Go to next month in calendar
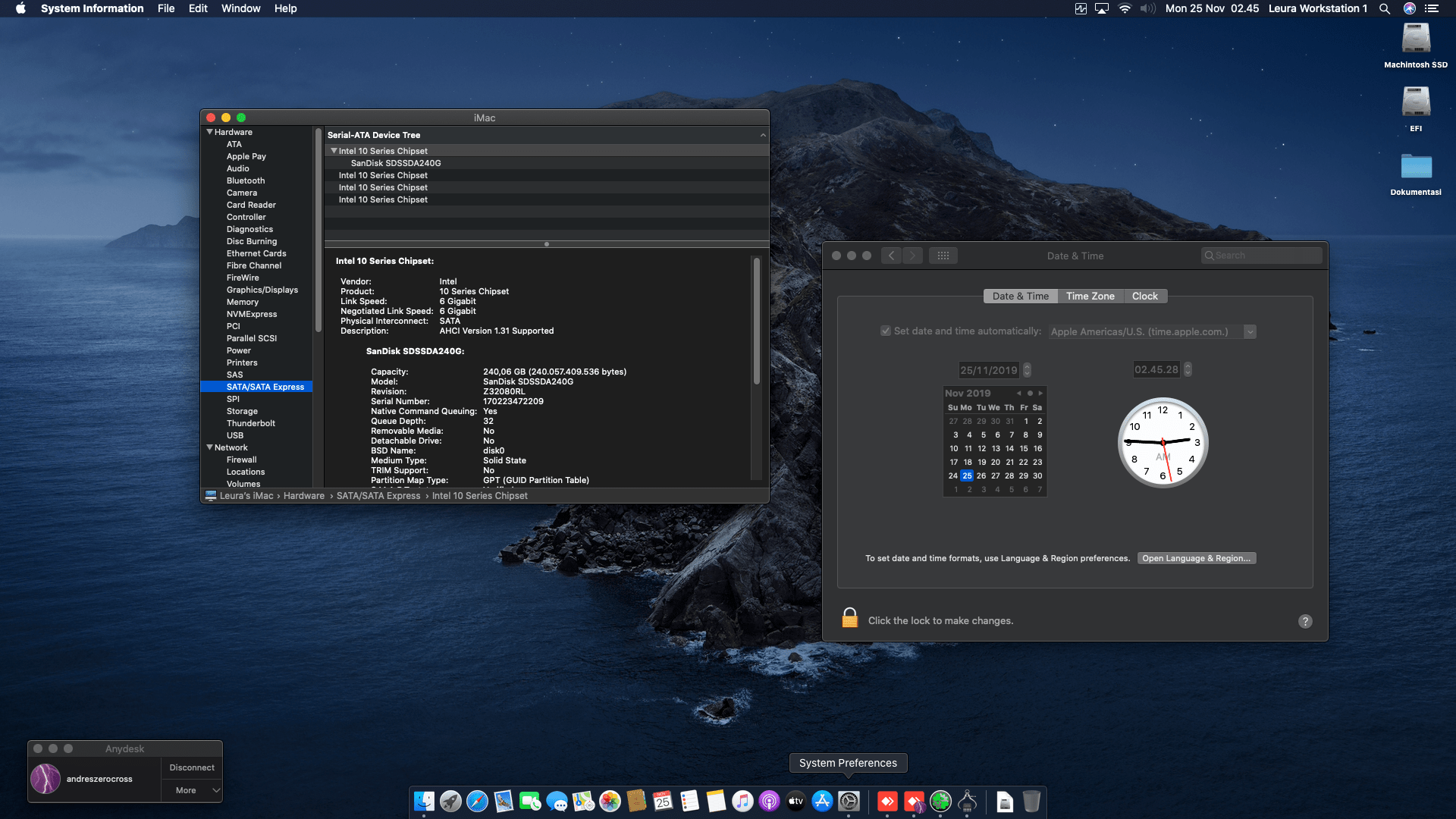This screenshot has width=1456, height=819. (1040, 393)
